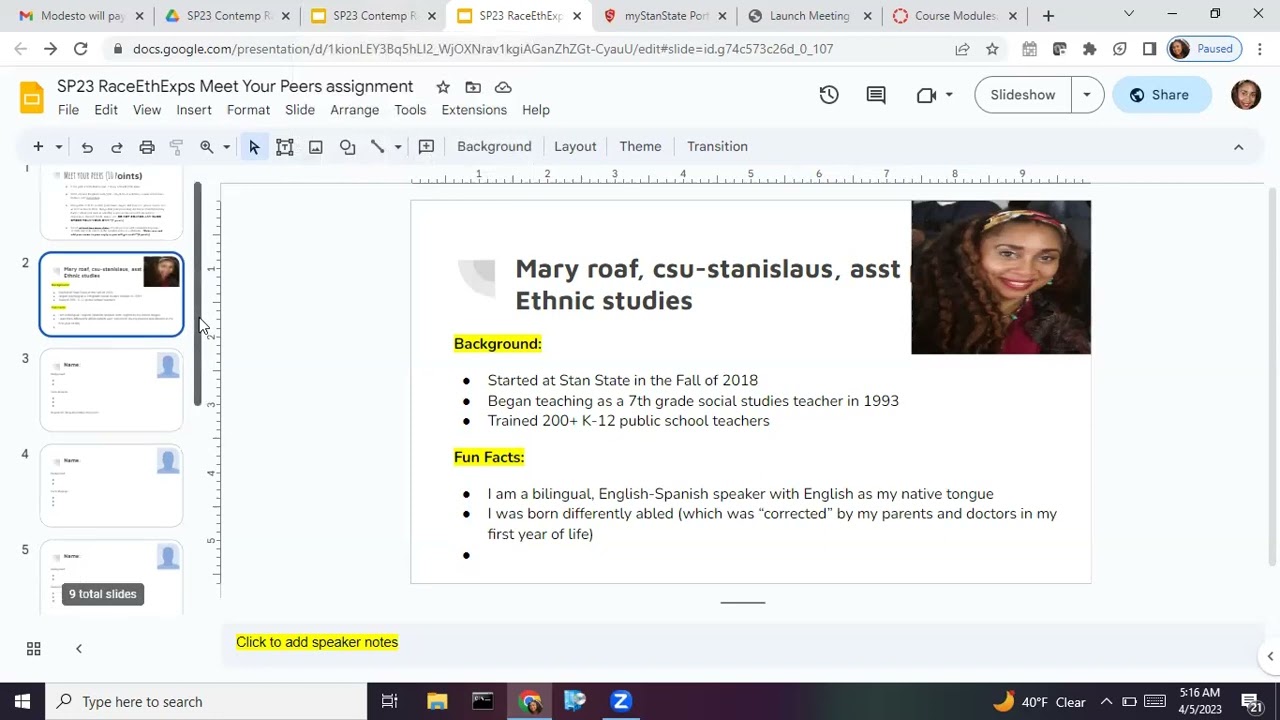Switch to the Course Modules browser tab

(x=954, y=16)
